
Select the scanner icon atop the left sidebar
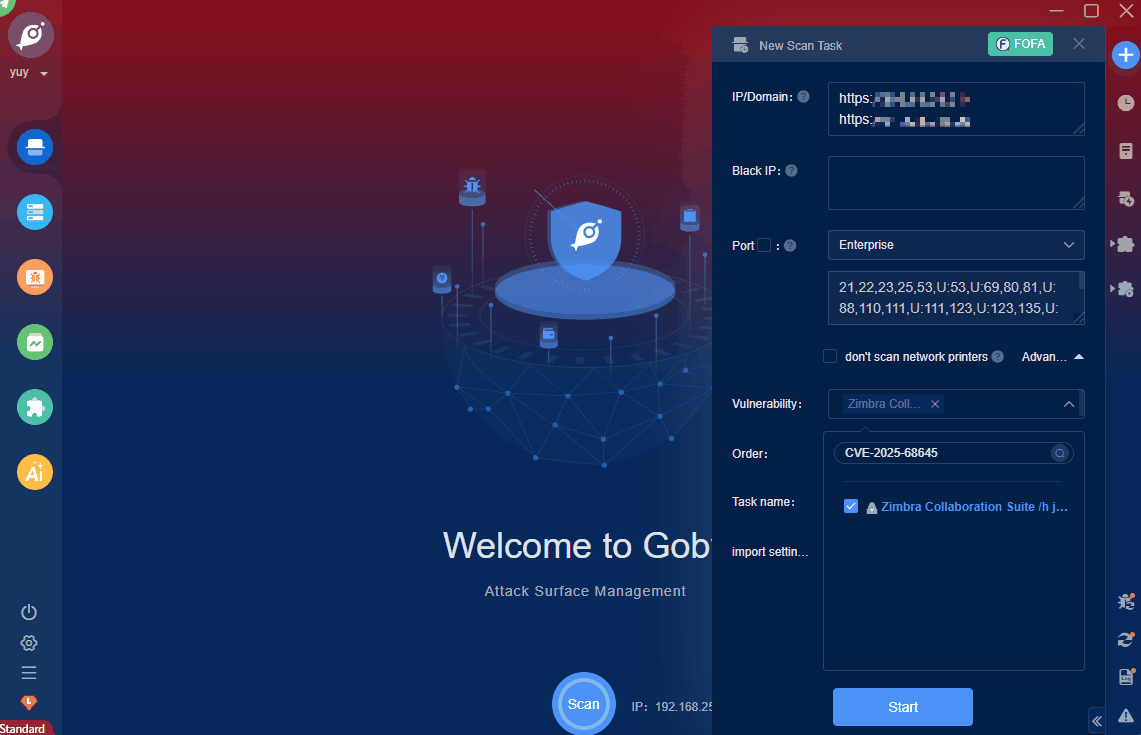point(34,146)
